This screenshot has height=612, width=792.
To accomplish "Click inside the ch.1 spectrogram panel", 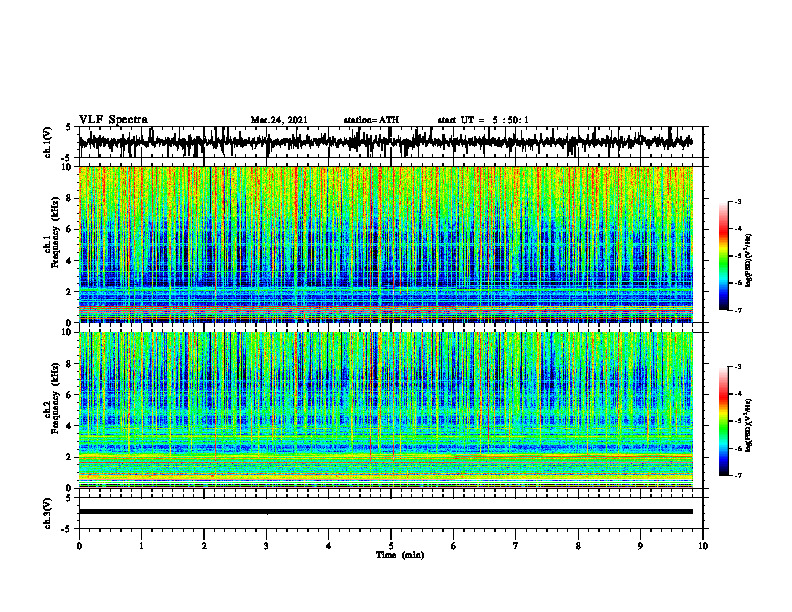I will point(385,244).
